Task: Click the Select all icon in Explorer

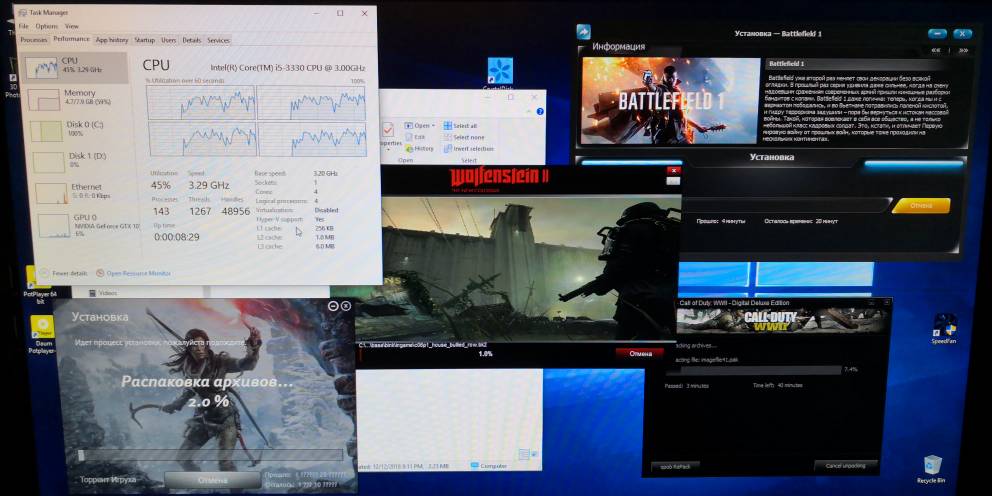Action: pos(447,126)
